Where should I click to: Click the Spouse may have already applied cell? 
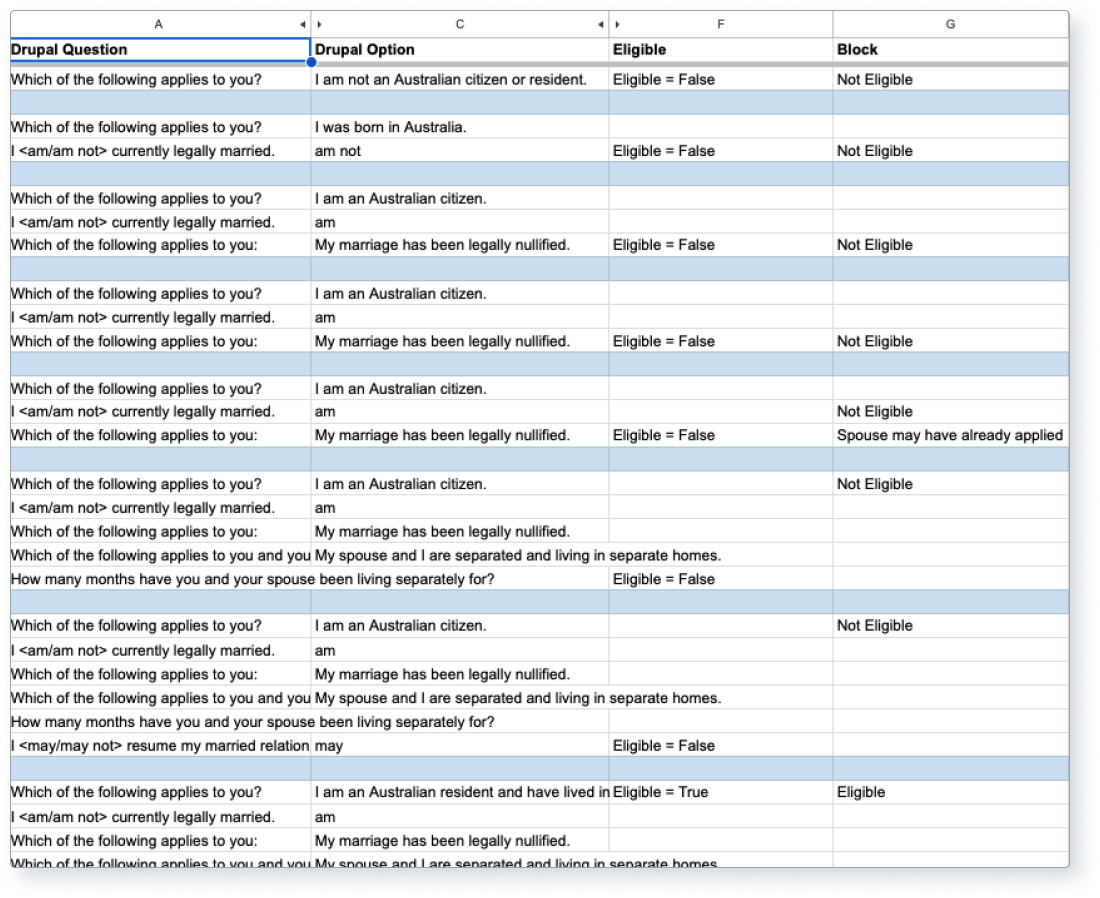coord(950,435)
